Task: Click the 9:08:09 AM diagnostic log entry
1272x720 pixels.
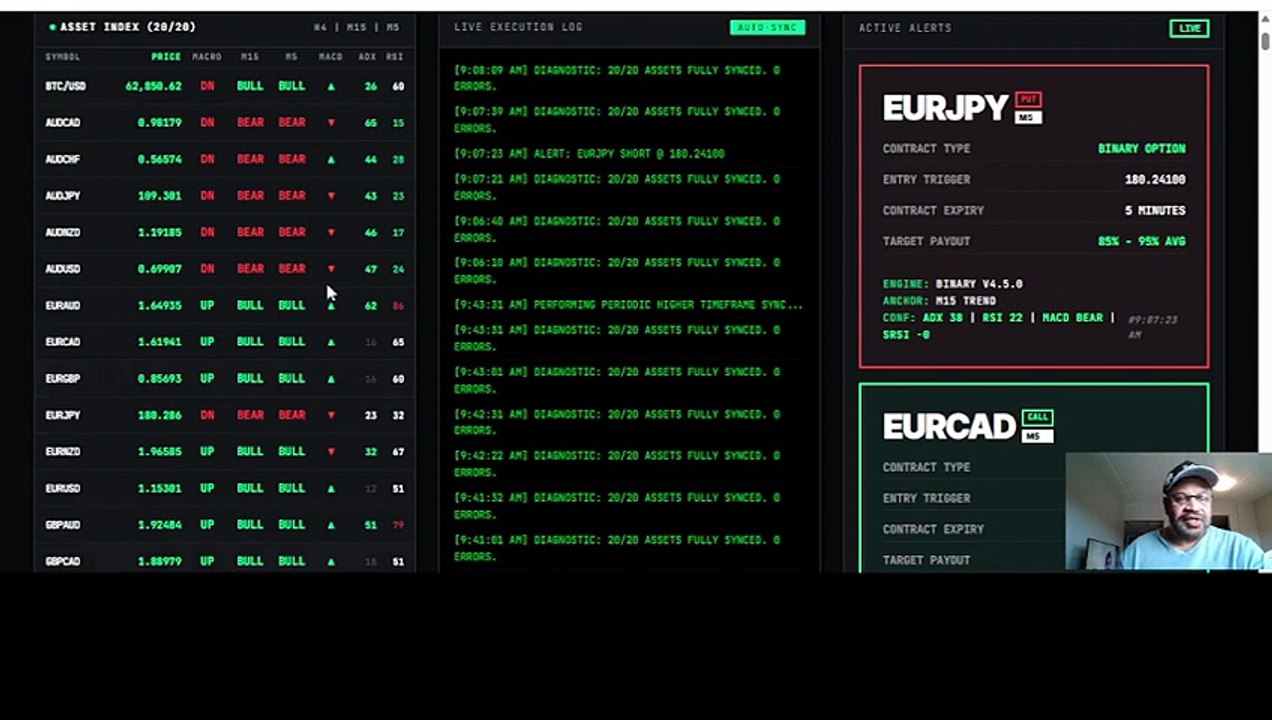Action: (x=617, y=78)
